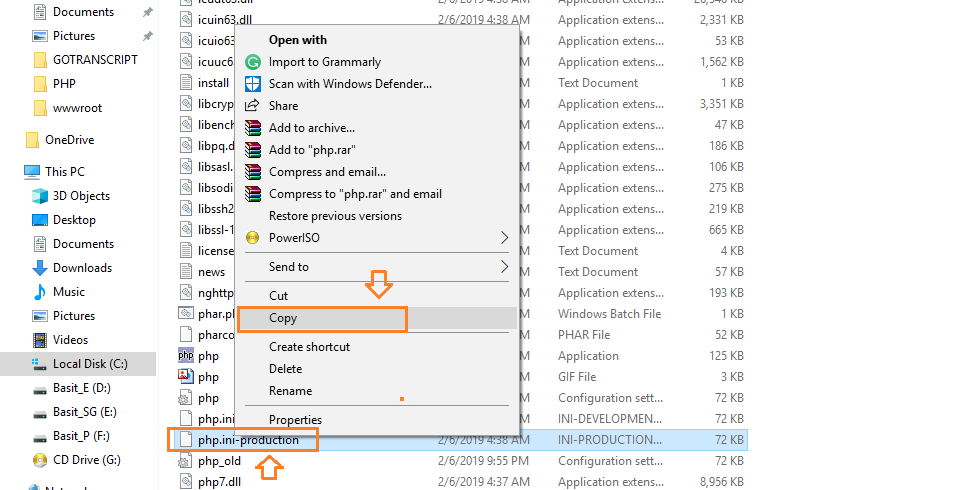Choose Rename in the context menu

tap(290, 391)
